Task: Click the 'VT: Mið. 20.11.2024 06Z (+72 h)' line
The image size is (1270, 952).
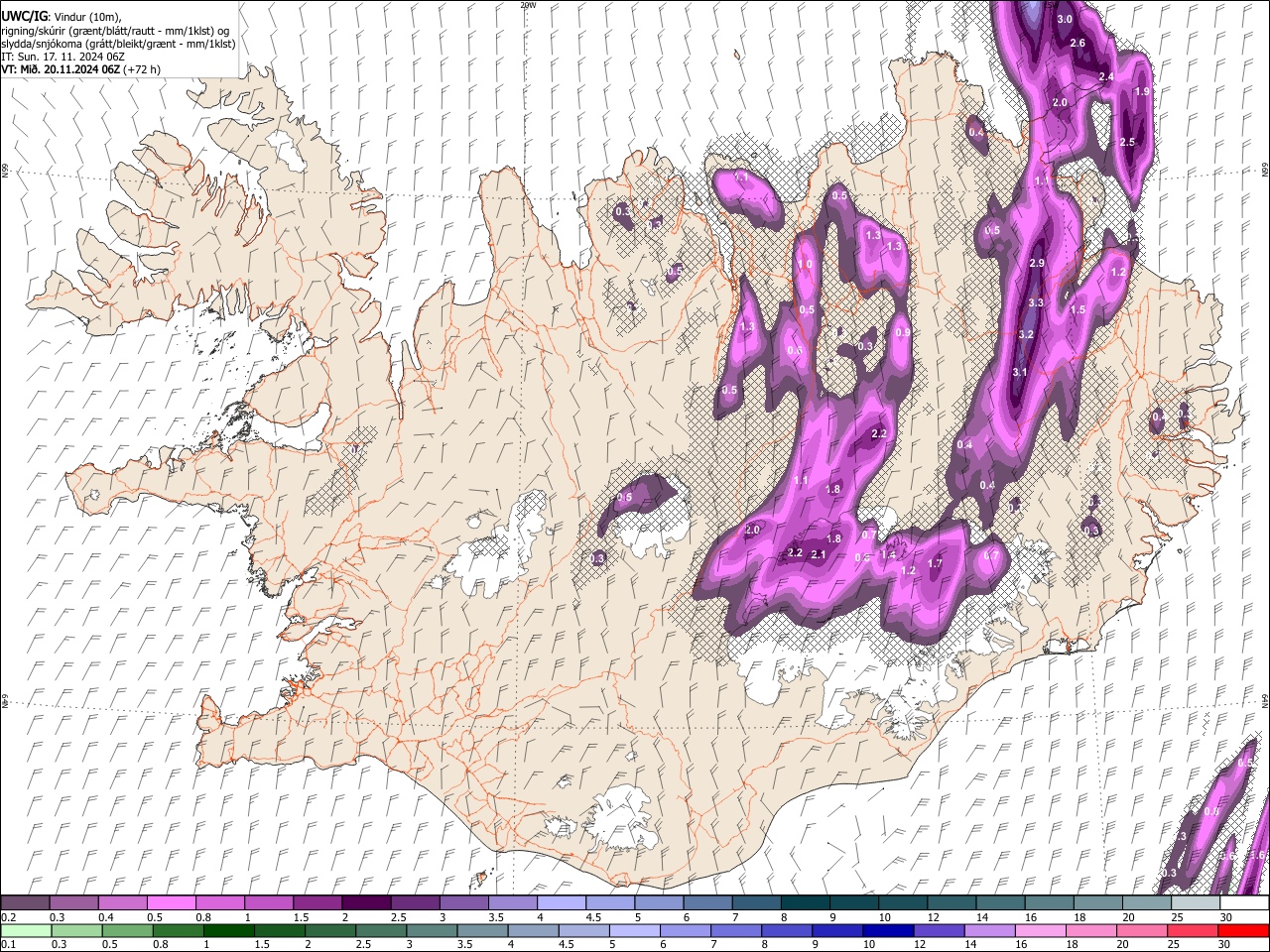Action: pyautogui.click(x=81, y=69)
